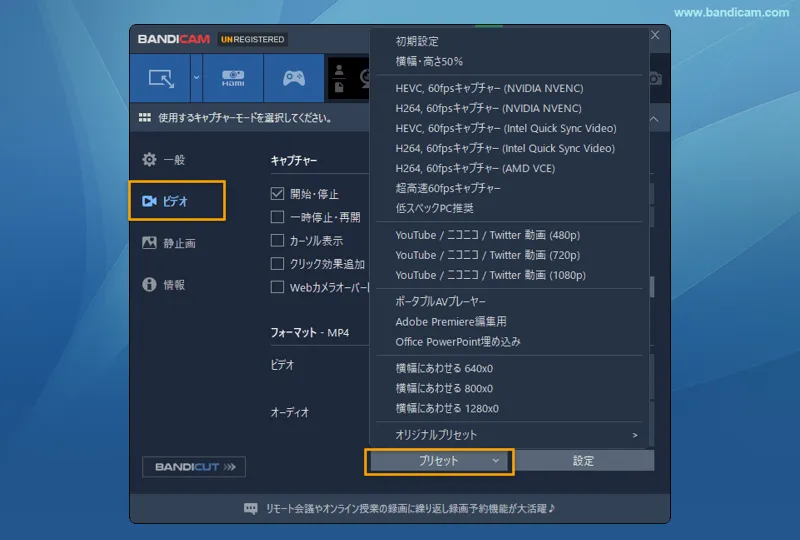Select the game recording mode gamepad icon
Viewport: 800px width, 540px height.
pos(294,79)
